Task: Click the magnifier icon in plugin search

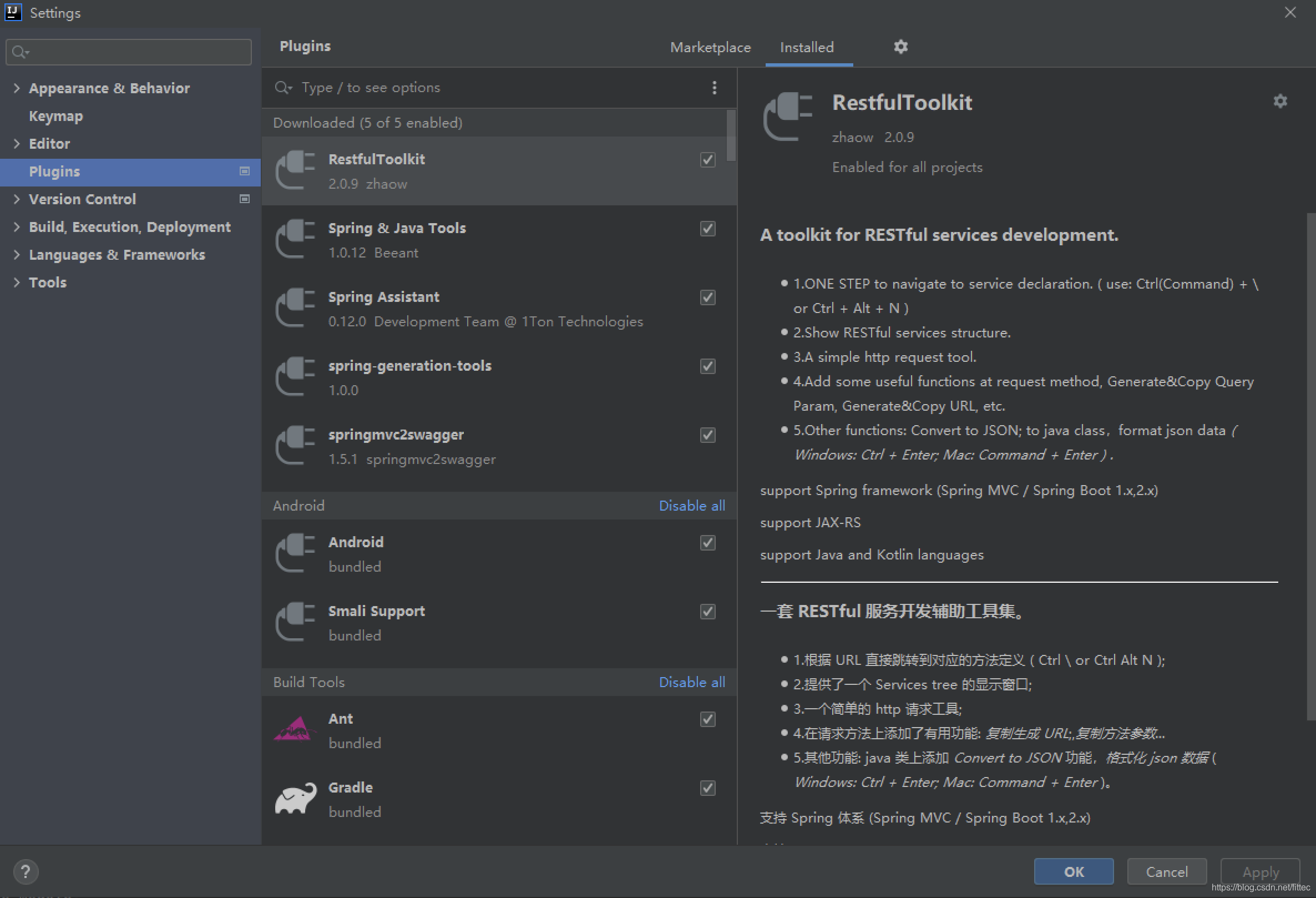Action: [282, 87]
